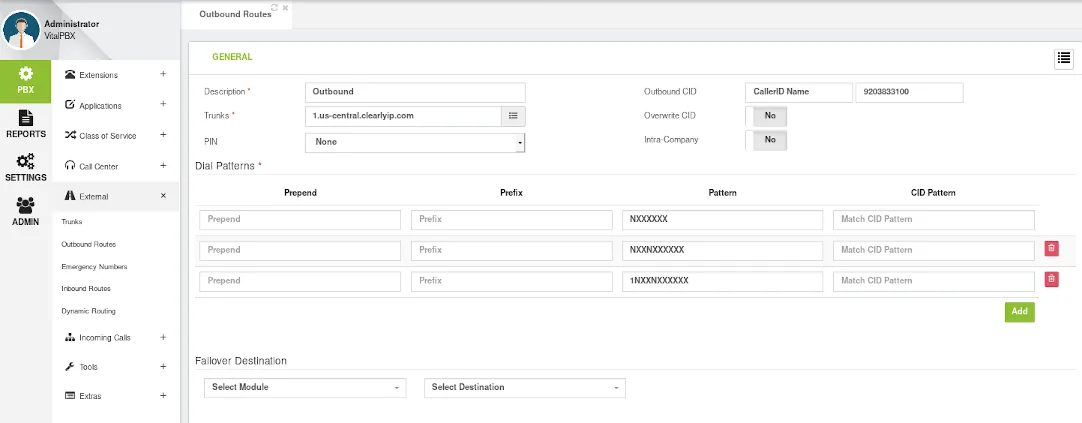Click Match CID Pattern field in NXXXXXX row
The height and width of the screenshot is (423, 1082).
[x=934, y=219]
